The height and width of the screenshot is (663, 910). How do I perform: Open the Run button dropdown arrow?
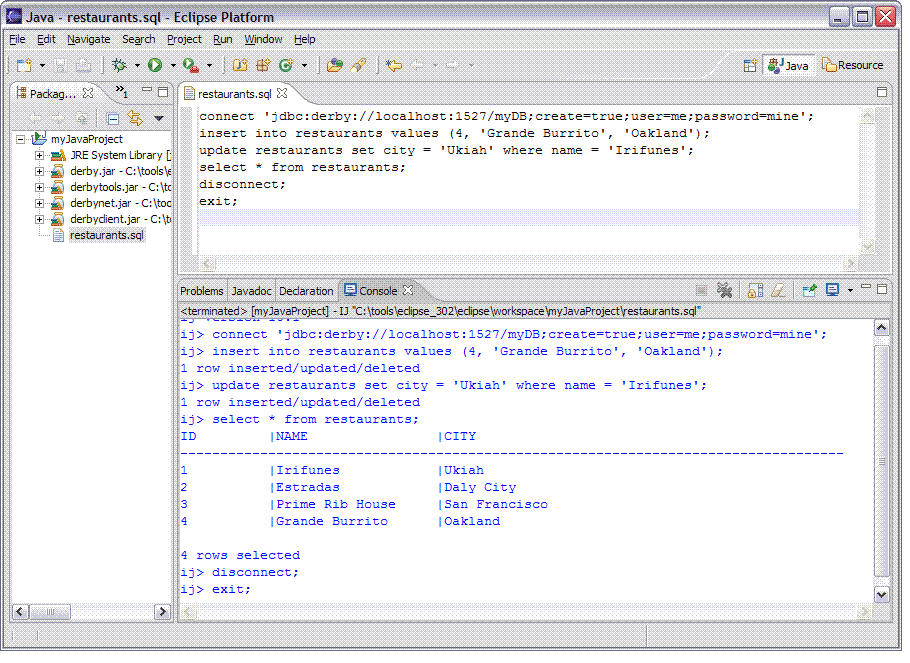172,66
